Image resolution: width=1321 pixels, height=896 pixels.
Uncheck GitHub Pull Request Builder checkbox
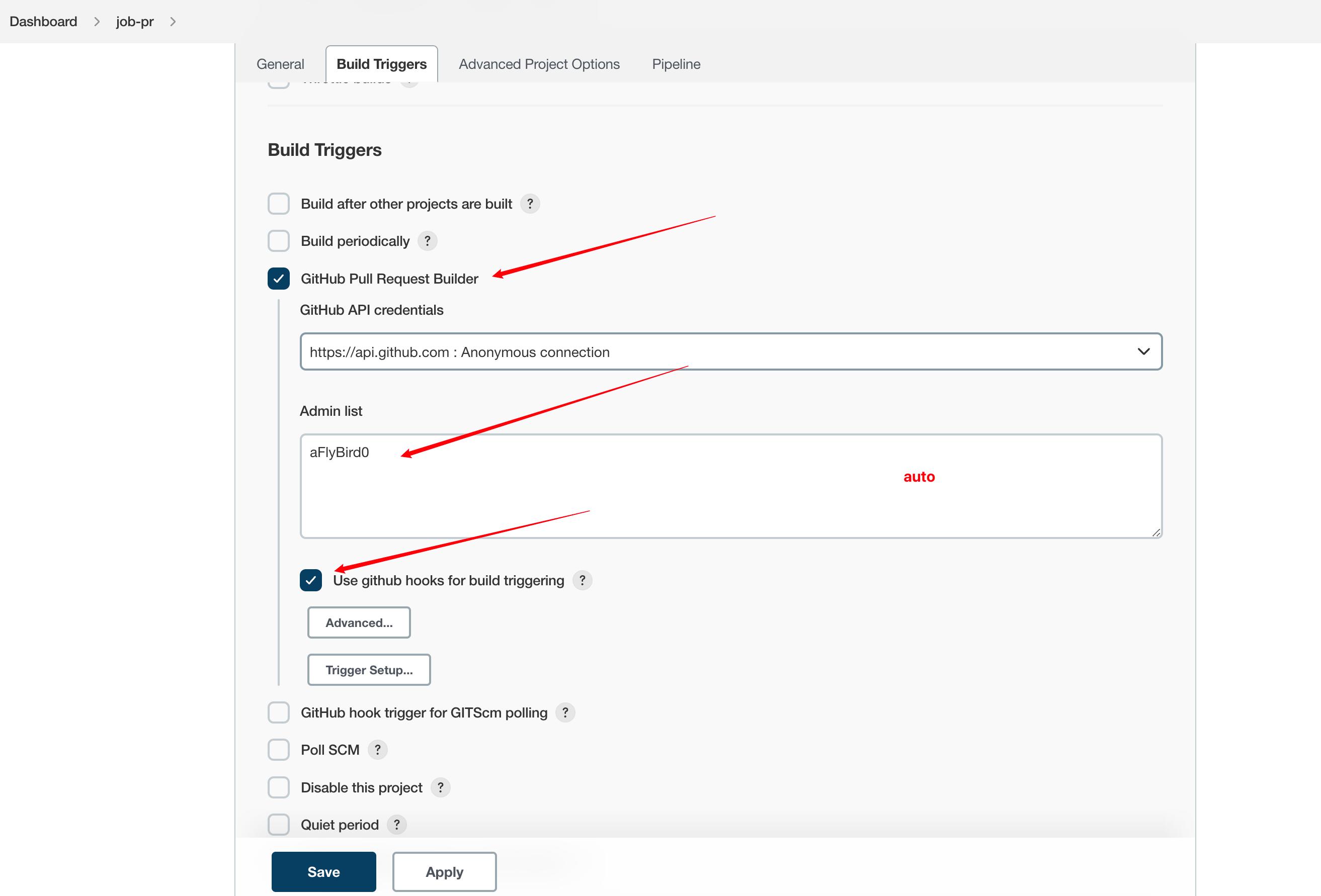coord(279,279)
